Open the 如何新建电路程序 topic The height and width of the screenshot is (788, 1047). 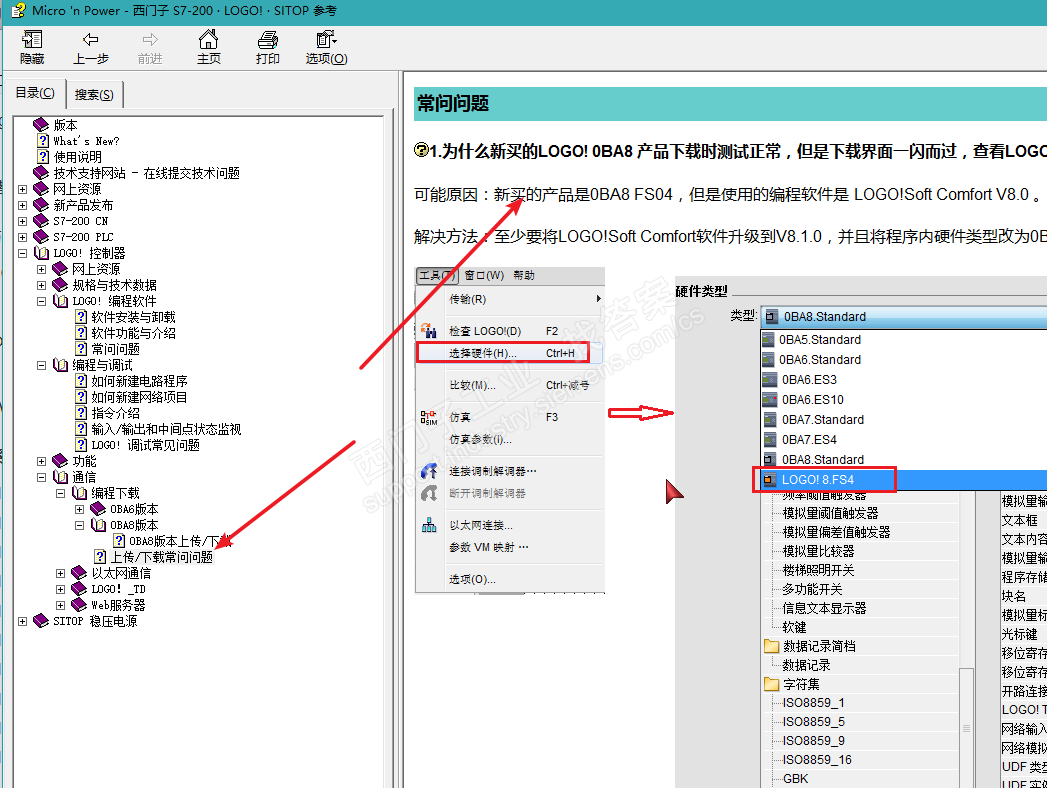pos(140,381)
